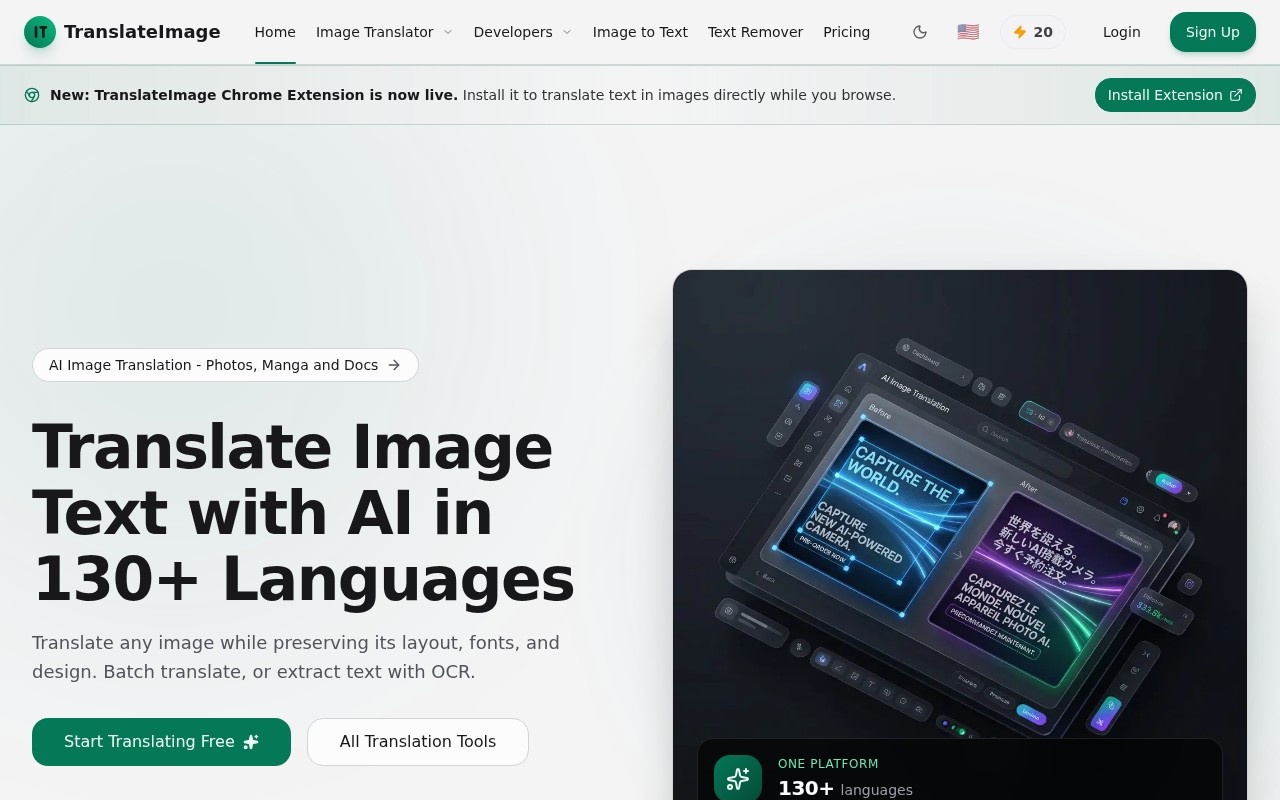The height and width of the screenshot is (800, 1280).
Task: Open the lightning bolt 20 credits badge
Action: pos(1033,32)
